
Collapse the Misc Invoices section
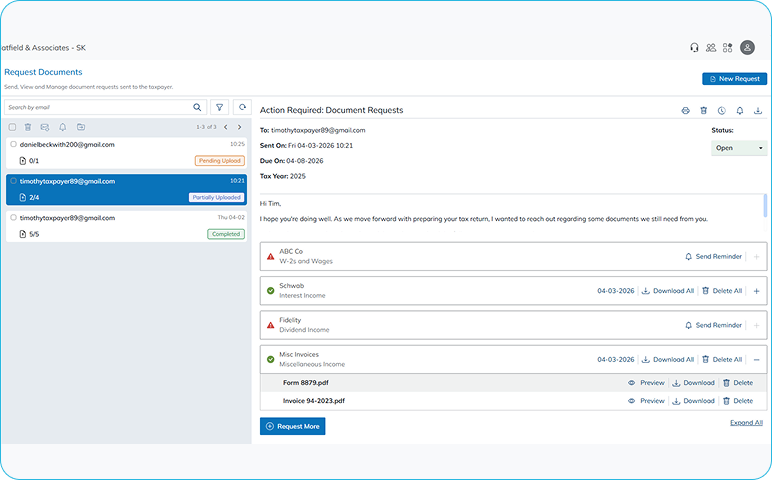pos(756,359)
